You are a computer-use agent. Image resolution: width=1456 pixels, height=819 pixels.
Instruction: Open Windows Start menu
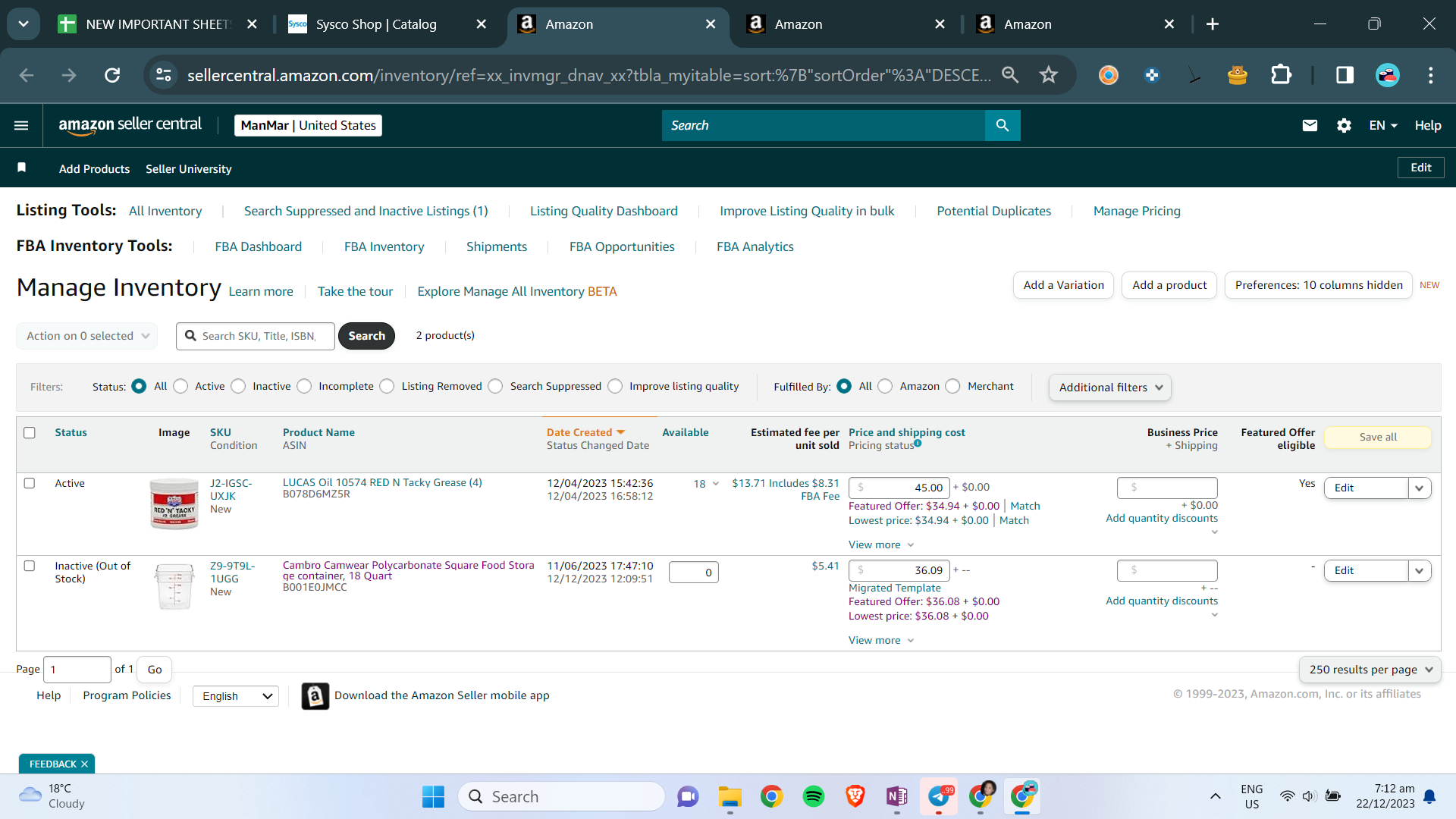(x=433, y=796)
